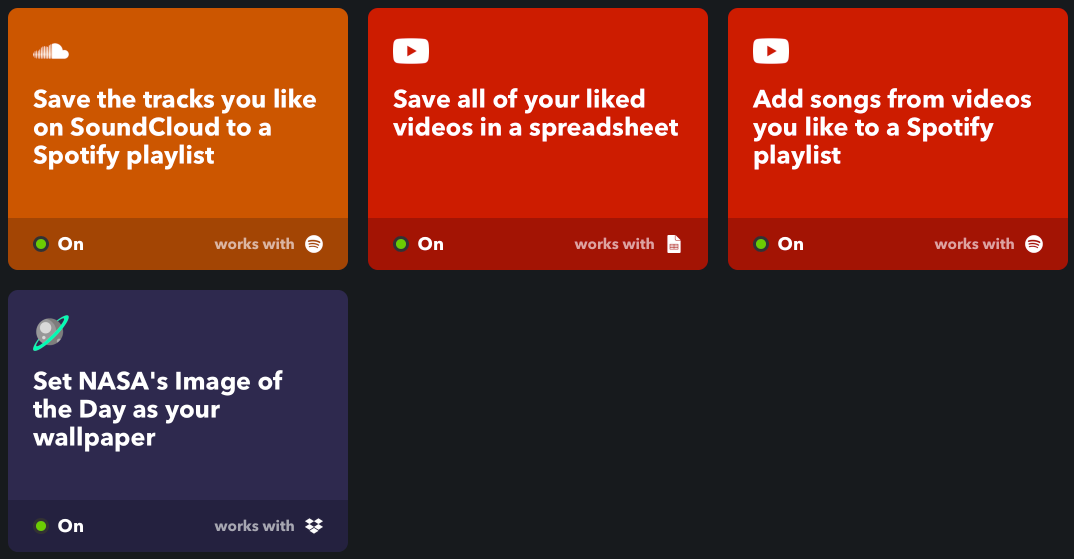Click the Dropbox icon on NASA card
Image resolution: width=1074 pixels, height=559 pixels.
[314, 525]
